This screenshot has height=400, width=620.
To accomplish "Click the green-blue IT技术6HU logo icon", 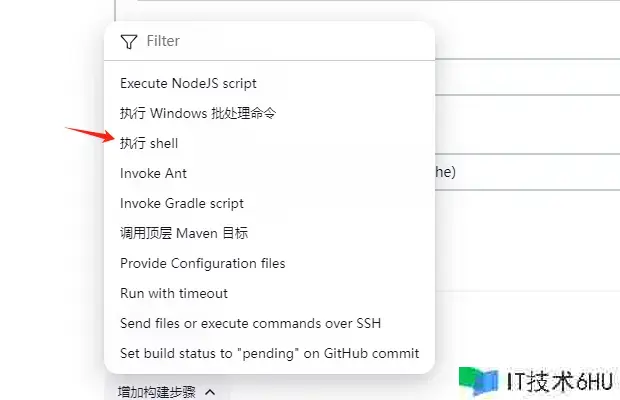I will coord(479,380).
